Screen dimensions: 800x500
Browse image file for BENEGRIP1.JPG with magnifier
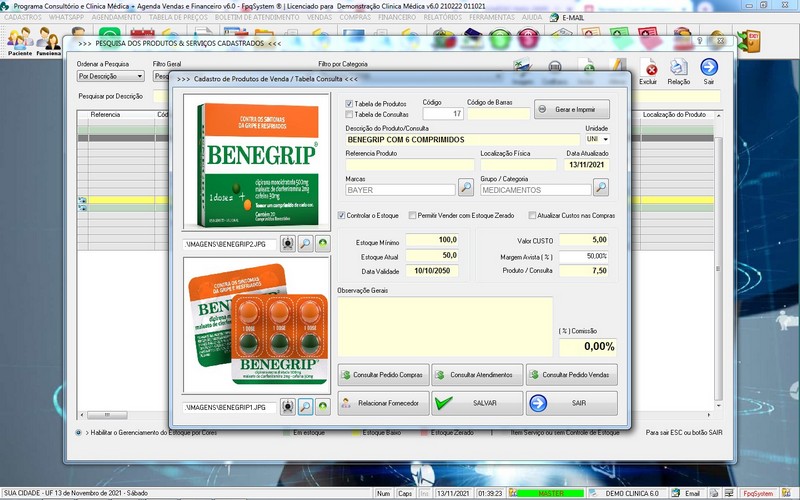305,407
